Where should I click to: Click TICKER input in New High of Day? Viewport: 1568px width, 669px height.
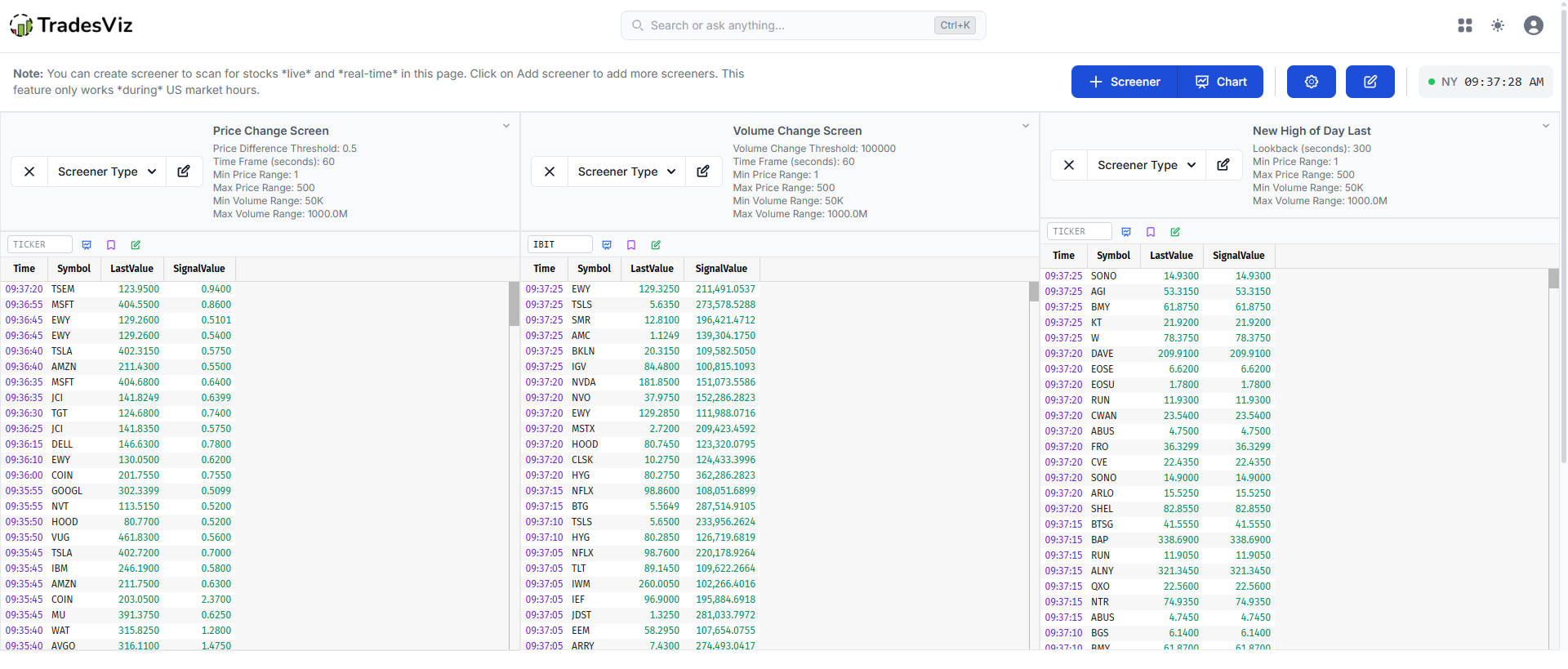point(1080,231)
